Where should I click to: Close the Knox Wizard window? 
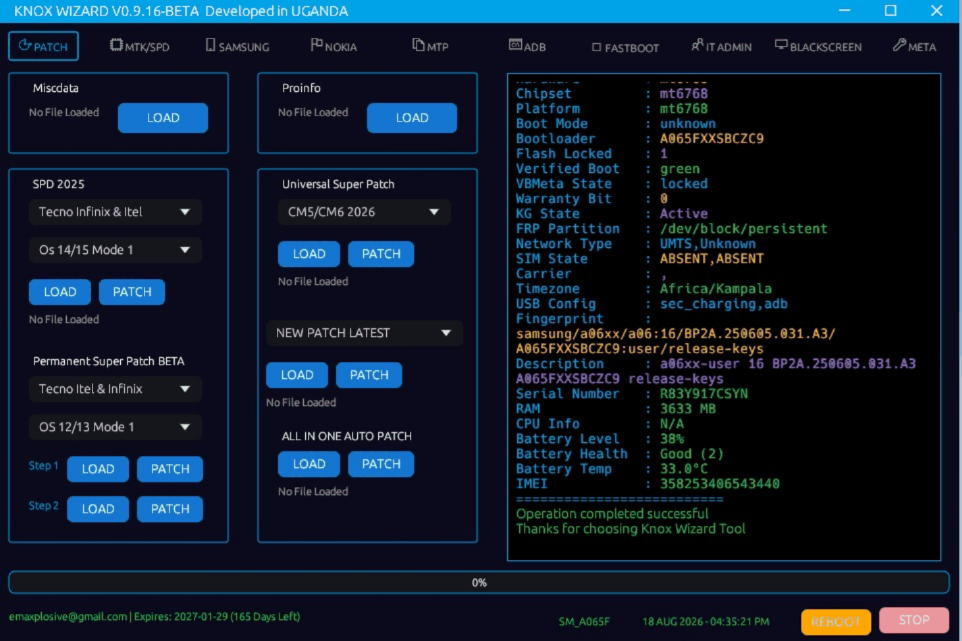[936, 10]
